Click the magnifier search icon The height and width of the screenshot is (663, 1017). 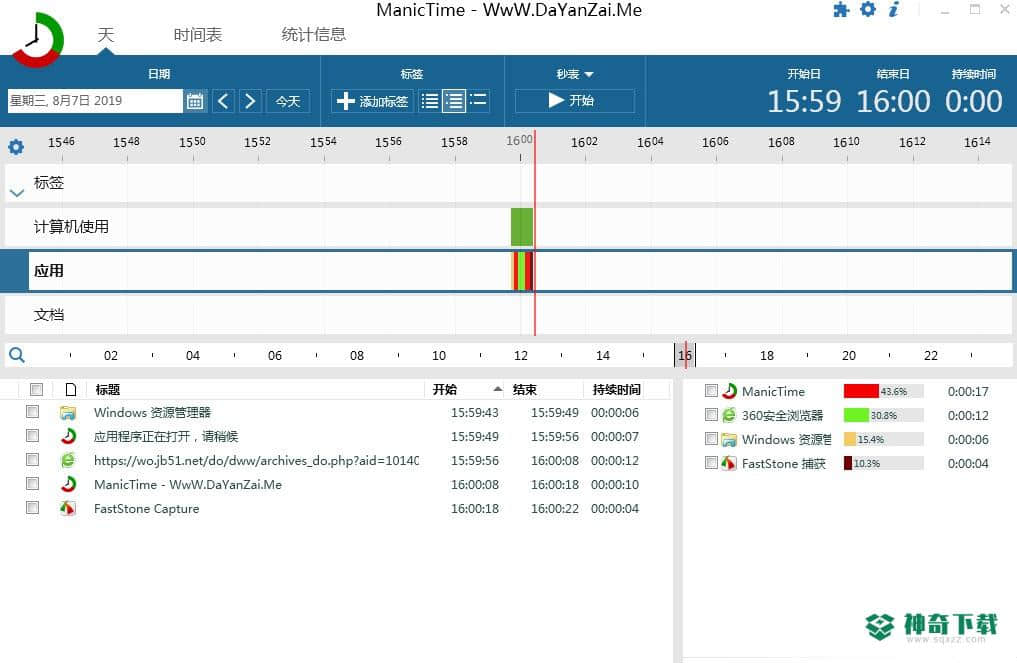pyautogui.click(x=17, y=355)
